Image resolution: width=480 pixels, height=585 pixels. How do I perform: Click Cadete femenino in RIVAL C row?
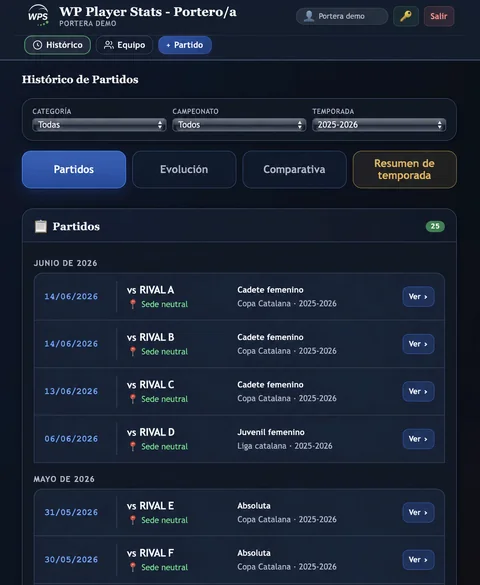click(x=270, y=385)
